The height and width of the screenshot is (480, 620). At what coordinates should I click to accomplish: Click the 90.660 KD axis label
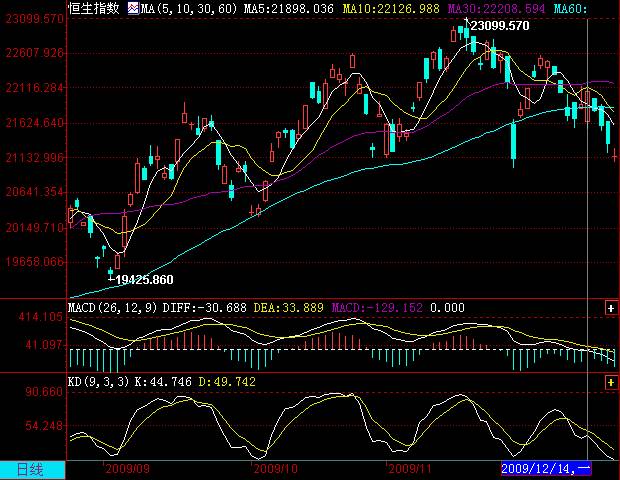tap(43, 392)
